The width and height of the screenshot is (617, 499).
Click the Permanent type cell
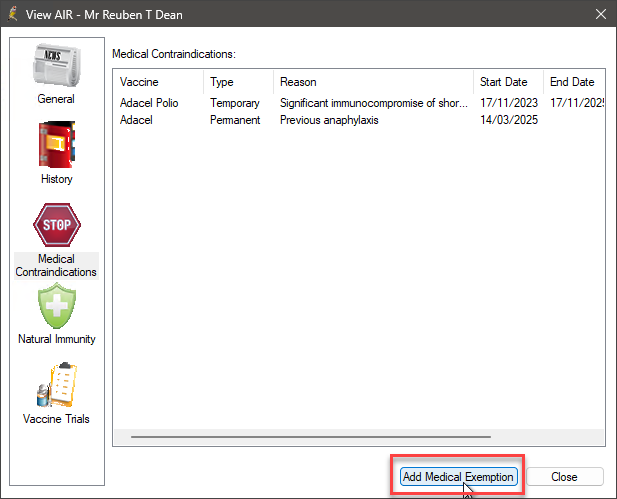click(235, 120)
